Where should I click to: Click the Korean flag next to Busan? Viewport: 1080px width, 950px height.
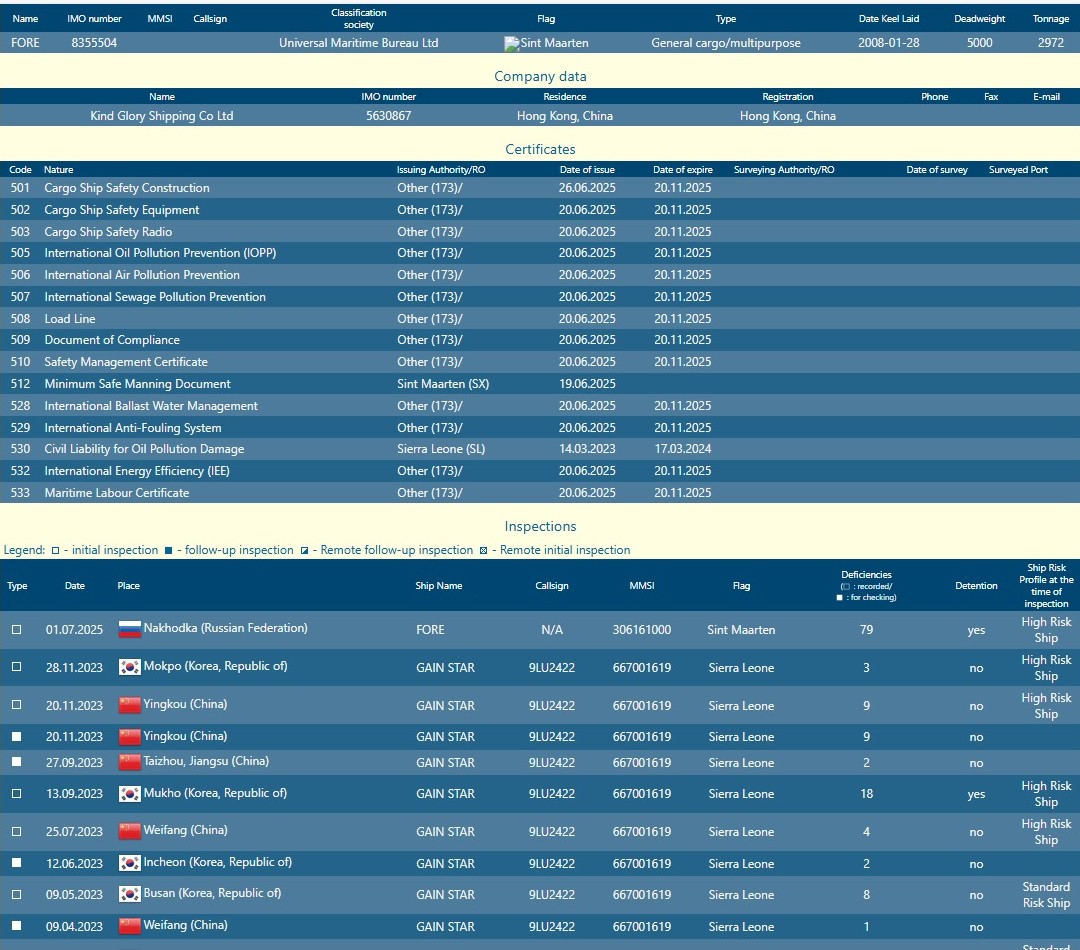(129, 894)
